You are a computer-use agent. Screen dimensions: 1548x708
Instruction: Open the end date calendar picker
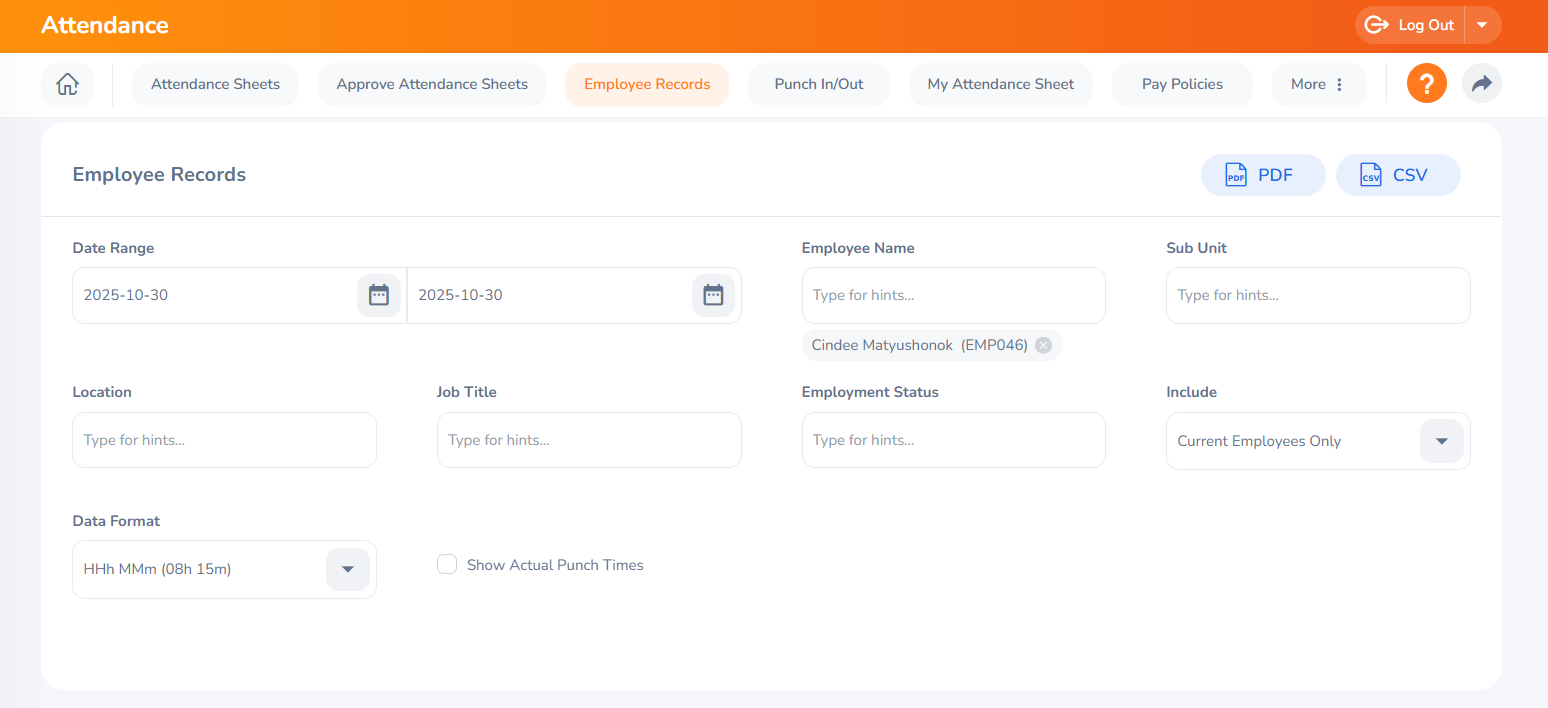tap(713, 295)
